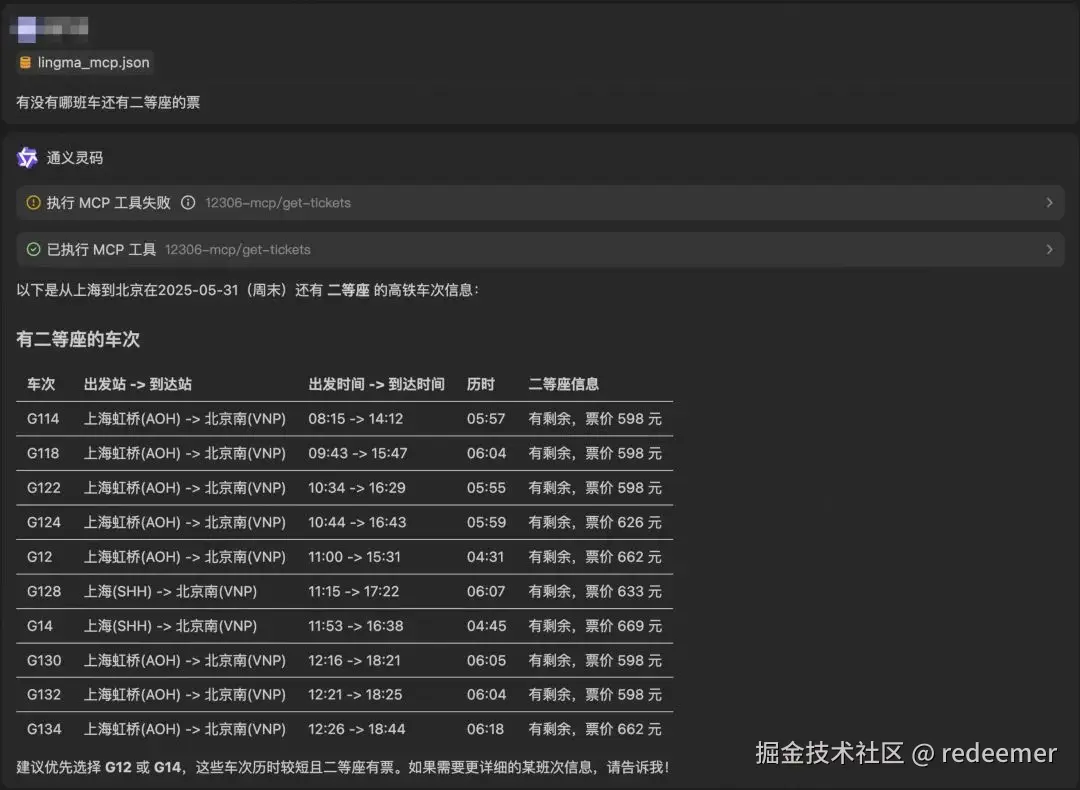Select train number G122 cell
The width and height of the screenshot is (1080, 790).
[x=43, y=488]
